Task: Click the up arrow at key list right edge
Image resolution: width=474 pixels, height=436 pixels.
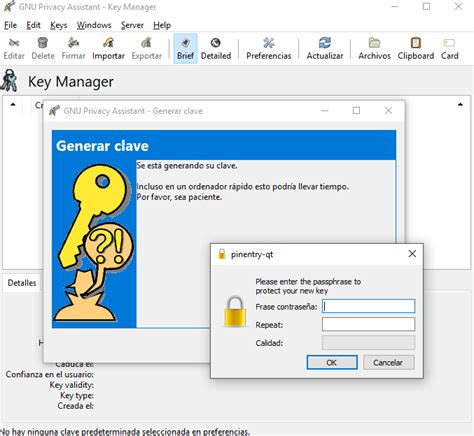Action: 460,105
